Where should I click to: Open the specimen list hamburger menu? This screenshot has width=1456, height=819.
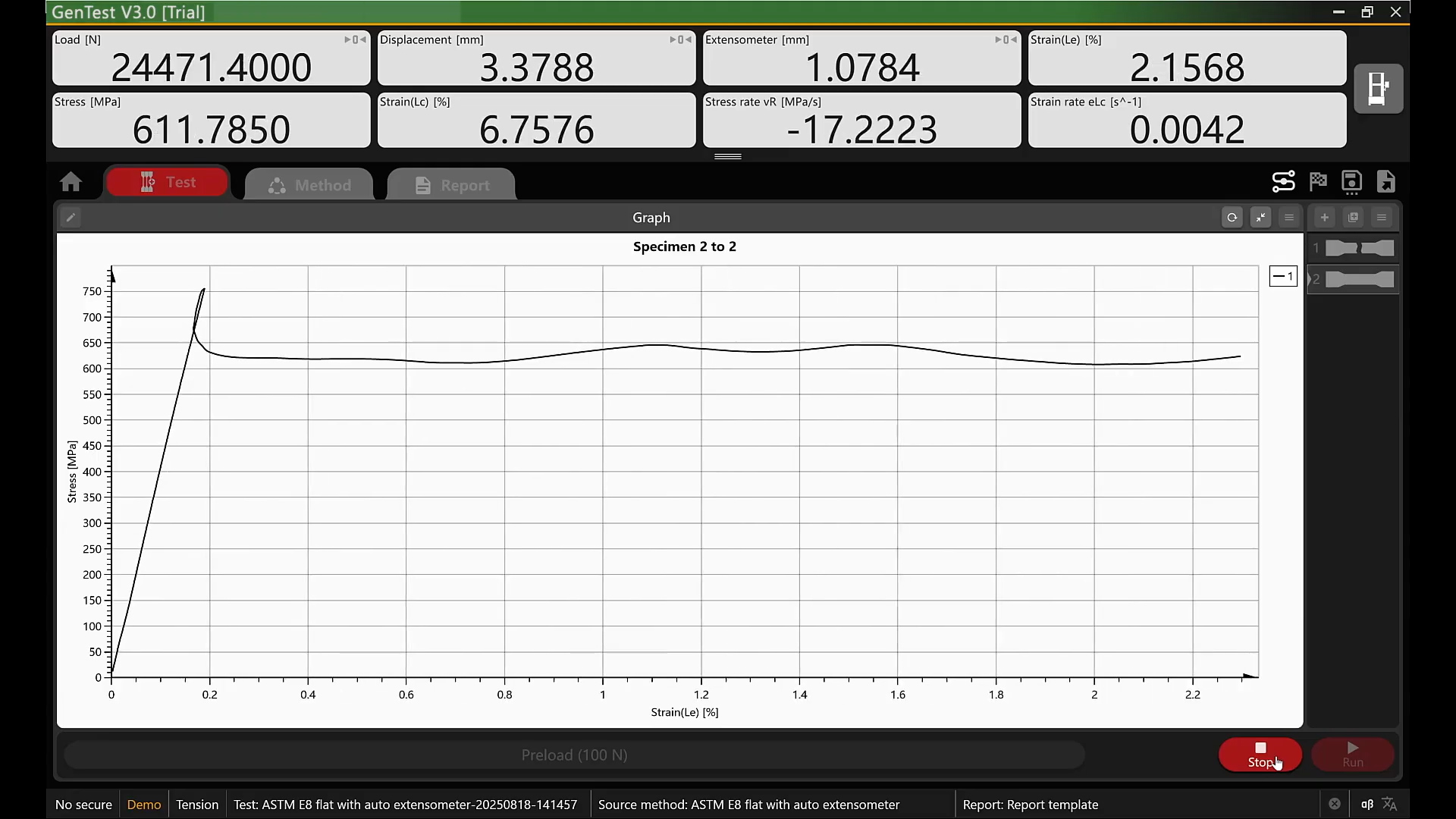(1382, 218)
